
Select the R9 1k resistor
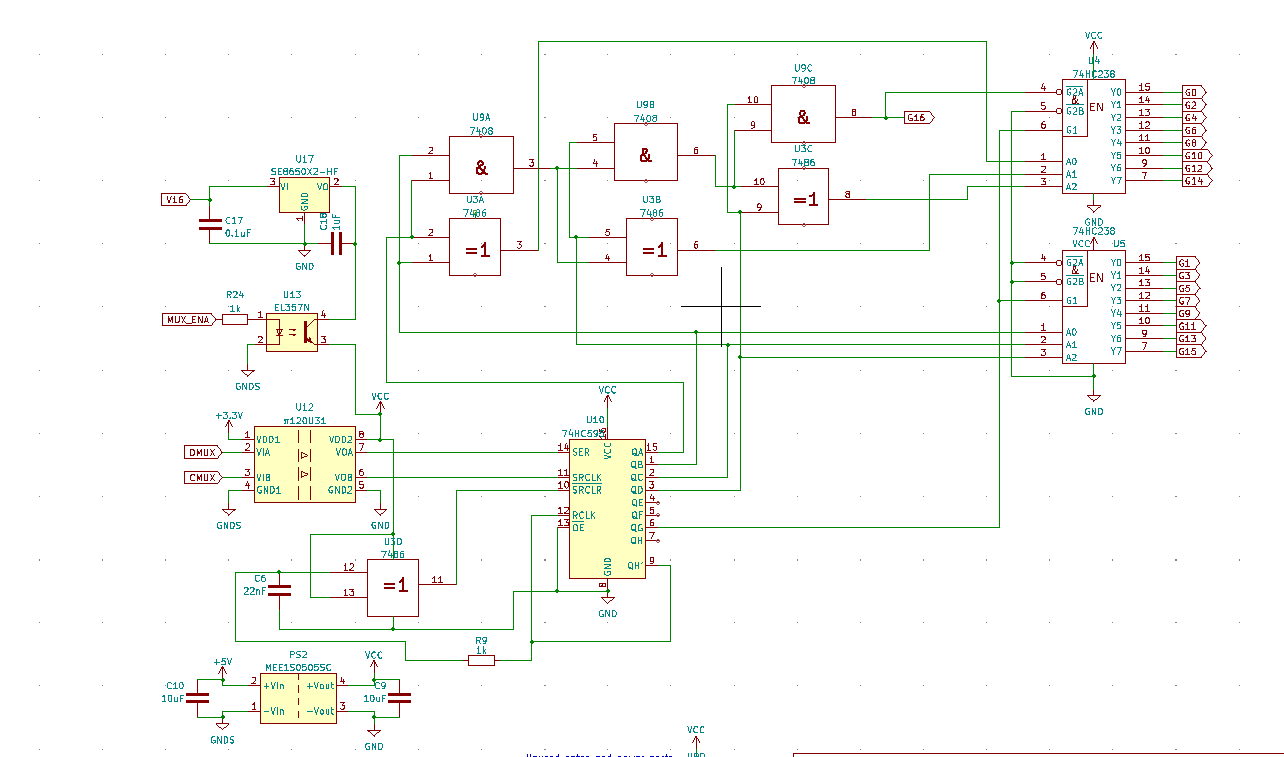[x=481, y=660]
